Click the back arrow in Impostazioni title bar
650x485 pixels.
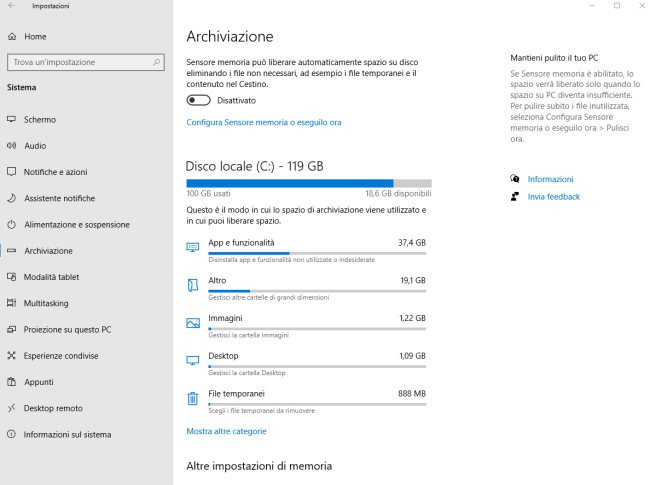click(x=11, y=6)
